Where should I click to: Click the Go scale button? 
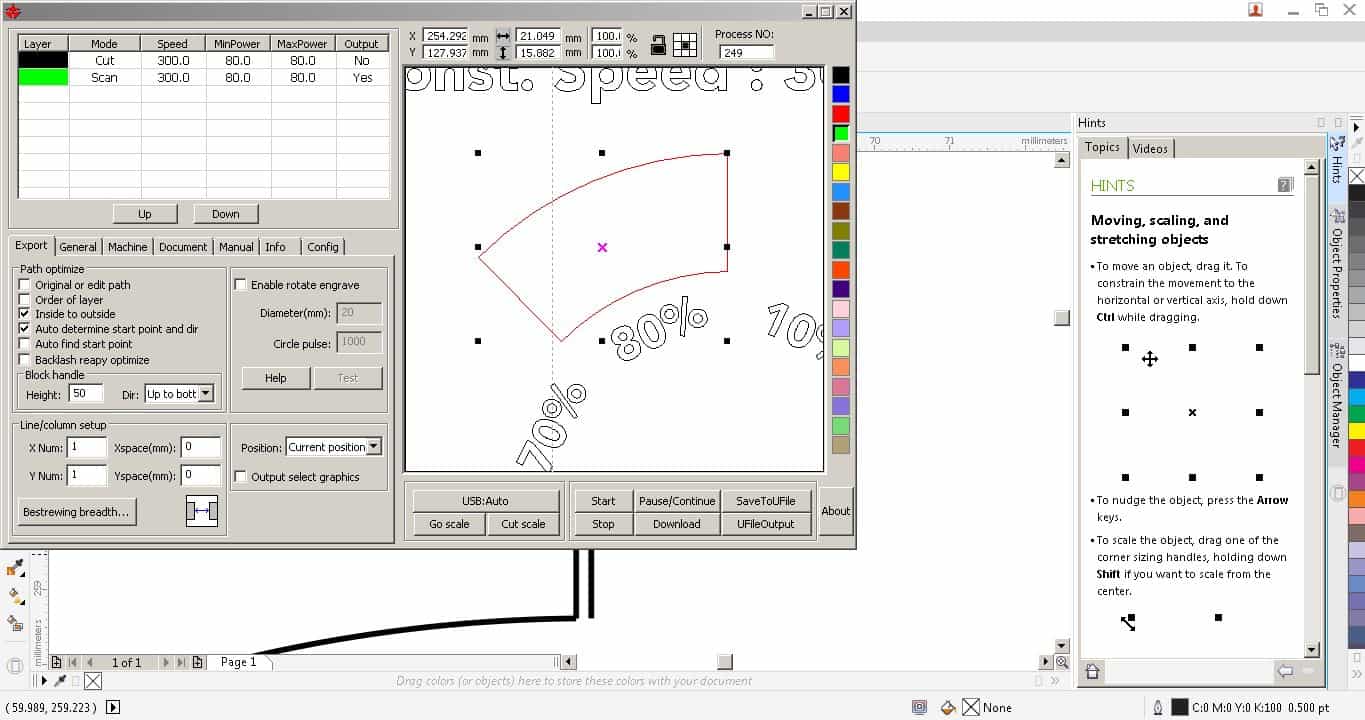pyautogui.click(x=449, y=524)
